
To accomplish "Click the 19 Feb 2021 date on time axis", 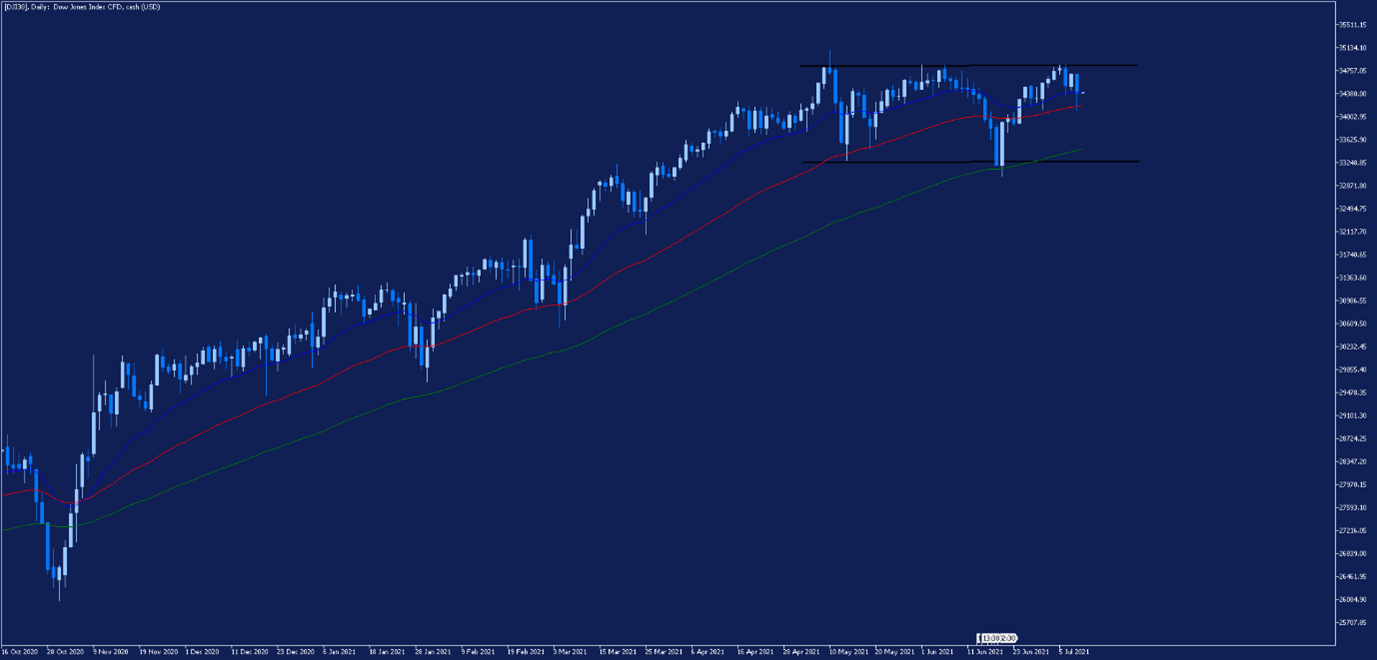I will tap(526, 650).
